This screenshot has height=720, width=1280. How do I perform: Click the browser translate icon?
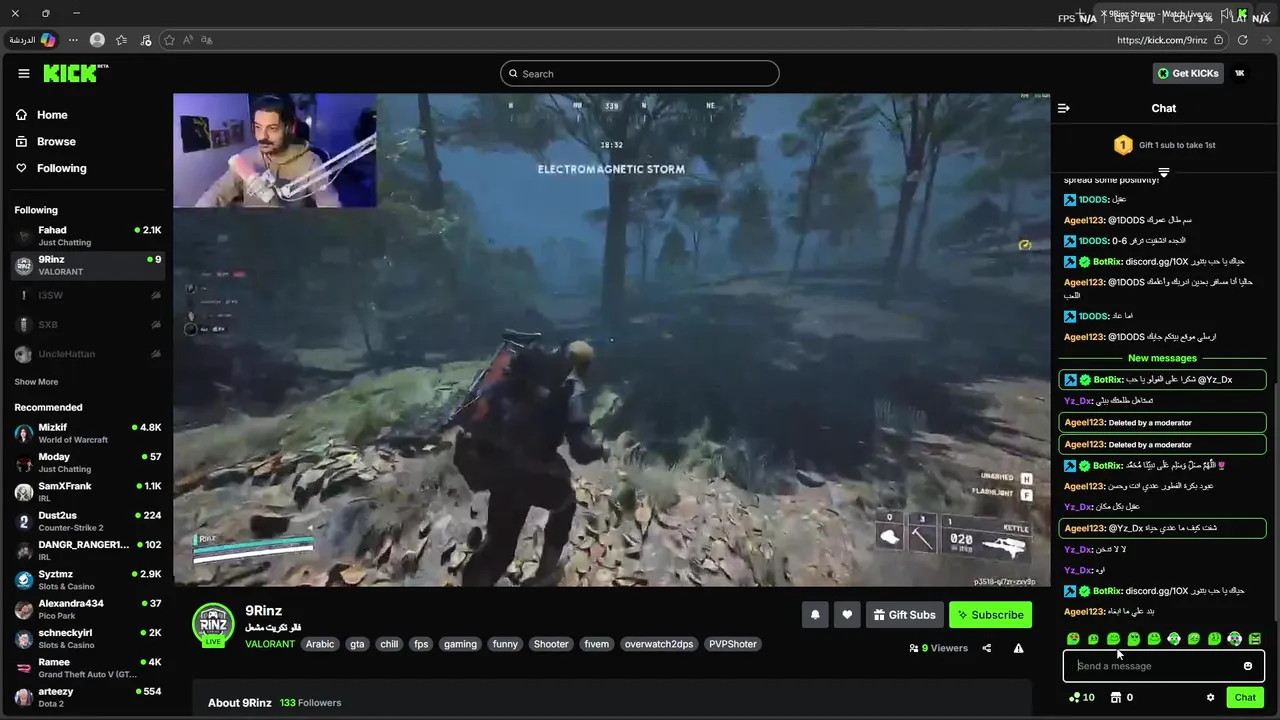(x=206, y=40)
